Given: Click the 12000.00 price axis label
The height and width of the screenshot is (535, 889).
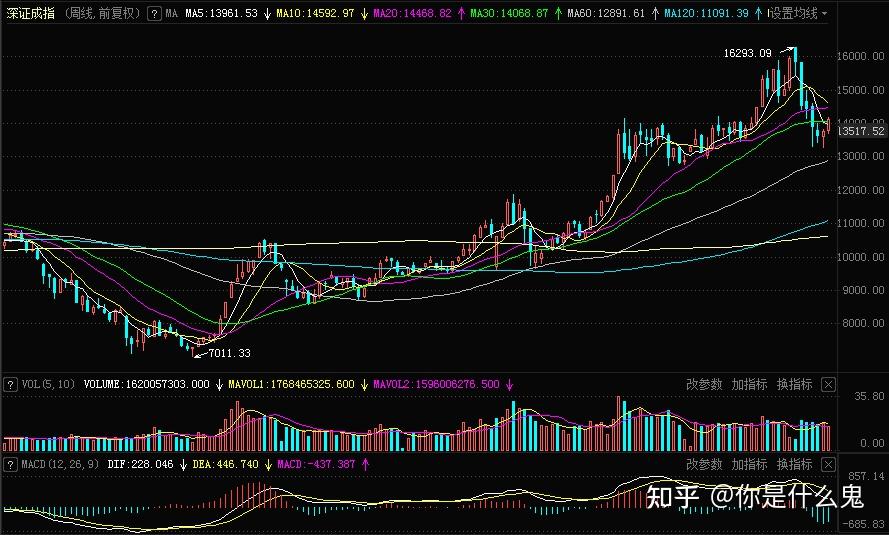Looking at the screenshot, I should coord(861,190).
